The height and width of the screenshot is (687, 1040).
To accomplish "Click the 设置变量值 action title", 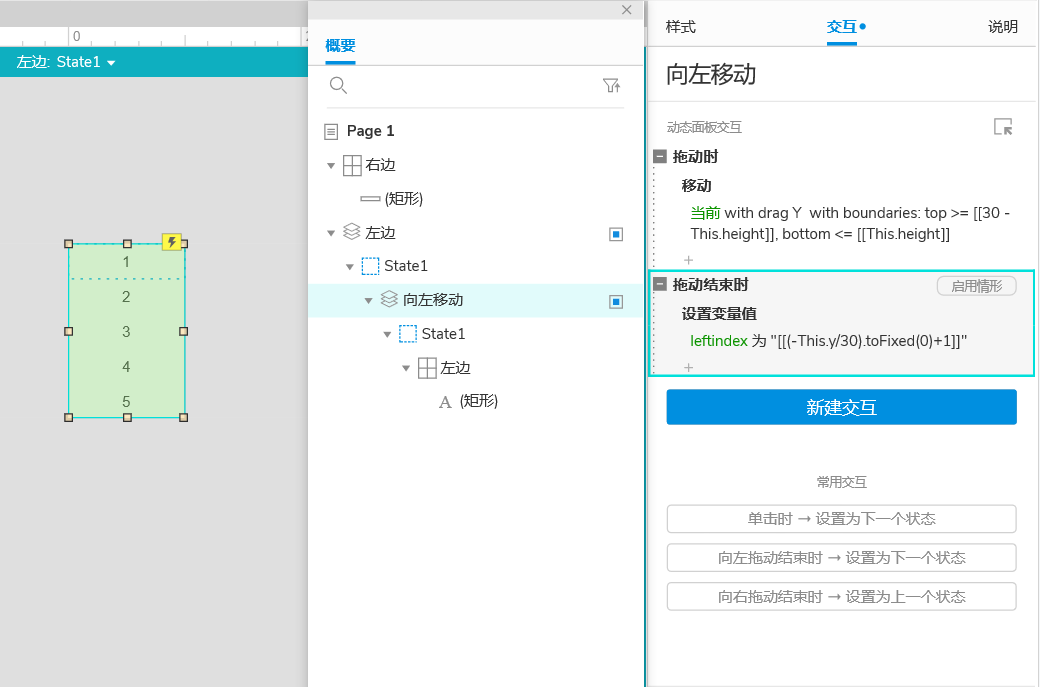I will tap(719, 314).
